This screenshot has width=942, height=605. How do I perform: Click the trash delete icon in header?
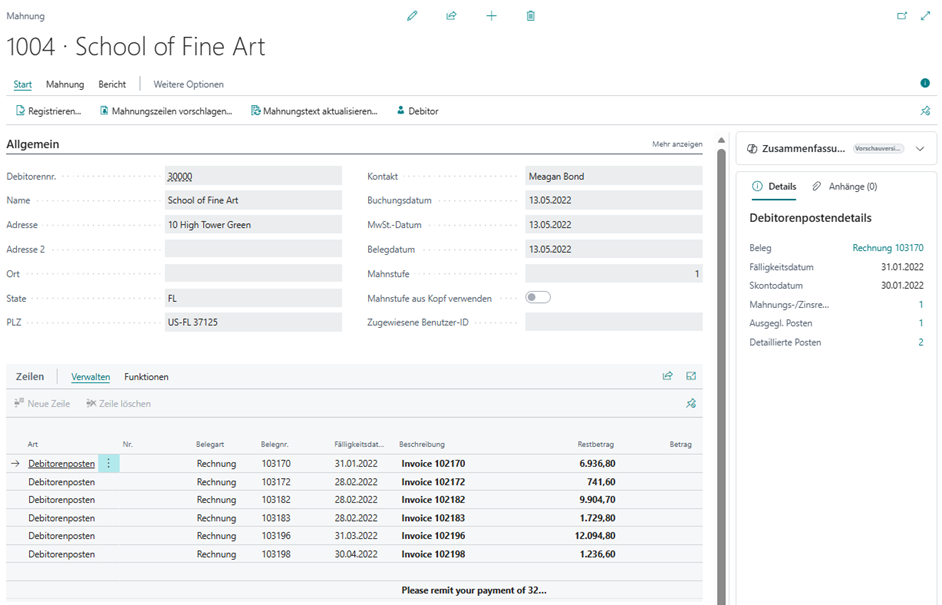[531, 16]
